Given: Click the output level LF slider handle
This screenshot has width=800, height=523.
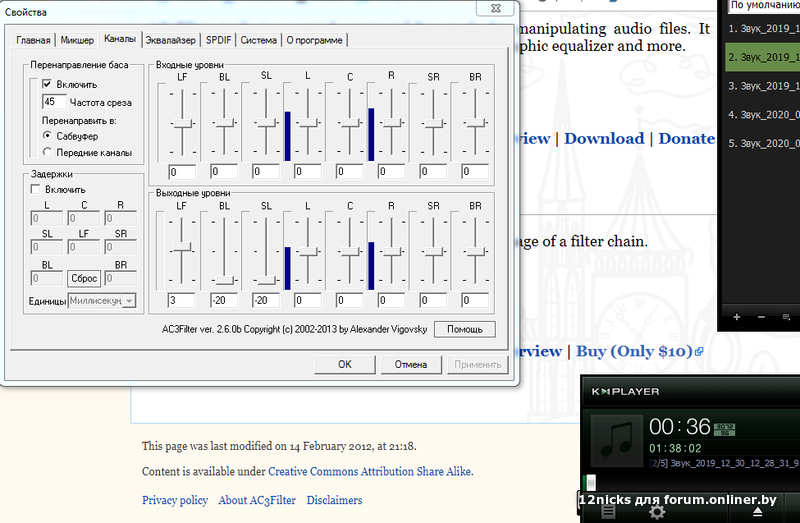Looking at the screenshot, I should pos(182,247).
